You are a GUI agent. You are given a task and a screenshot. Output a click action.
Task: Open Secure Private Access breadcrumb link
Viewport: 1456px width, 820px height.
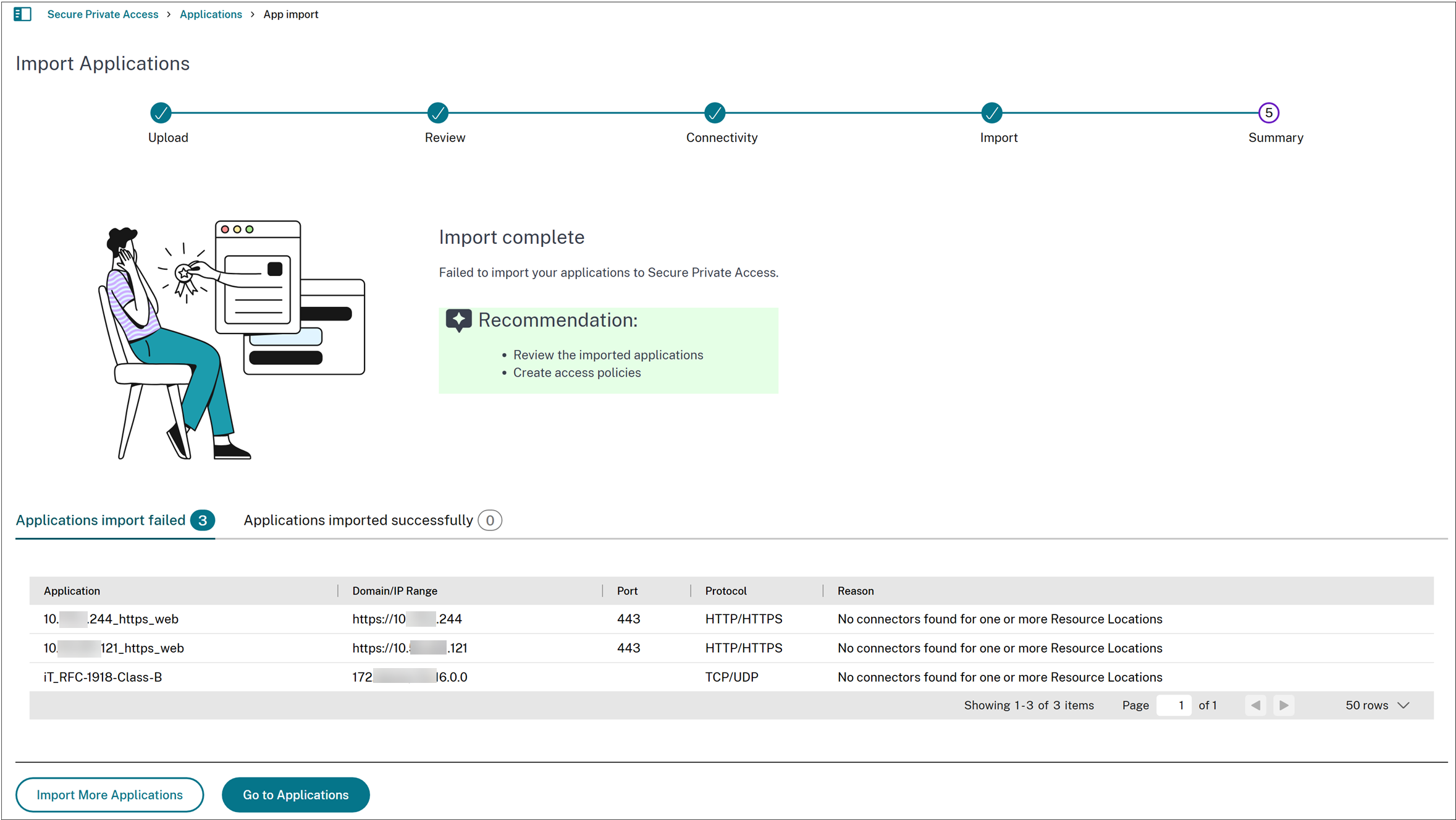(x=103, y=14)
